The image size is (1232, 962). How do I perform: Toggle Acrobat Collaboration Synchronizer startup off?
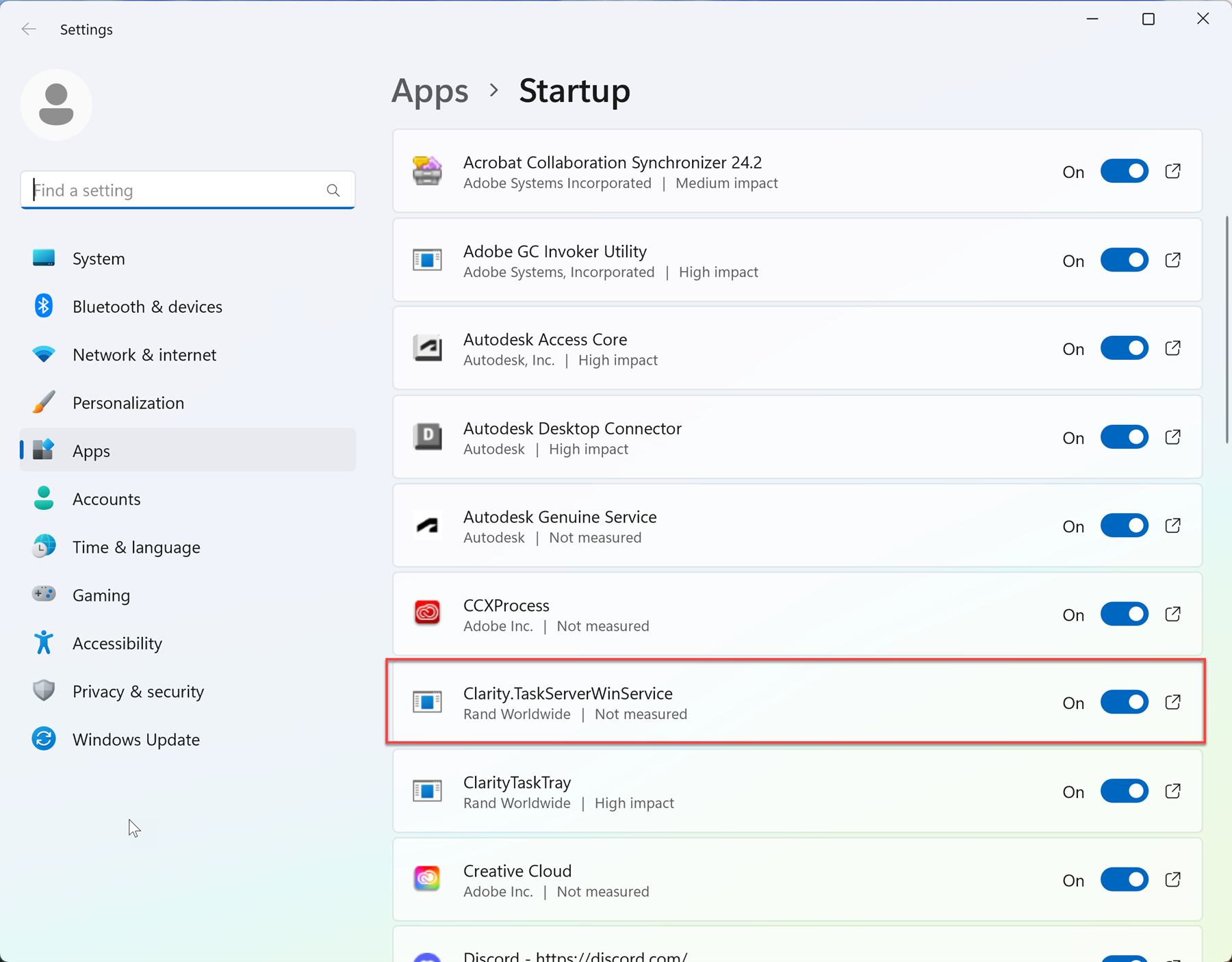pos(1124,171)
